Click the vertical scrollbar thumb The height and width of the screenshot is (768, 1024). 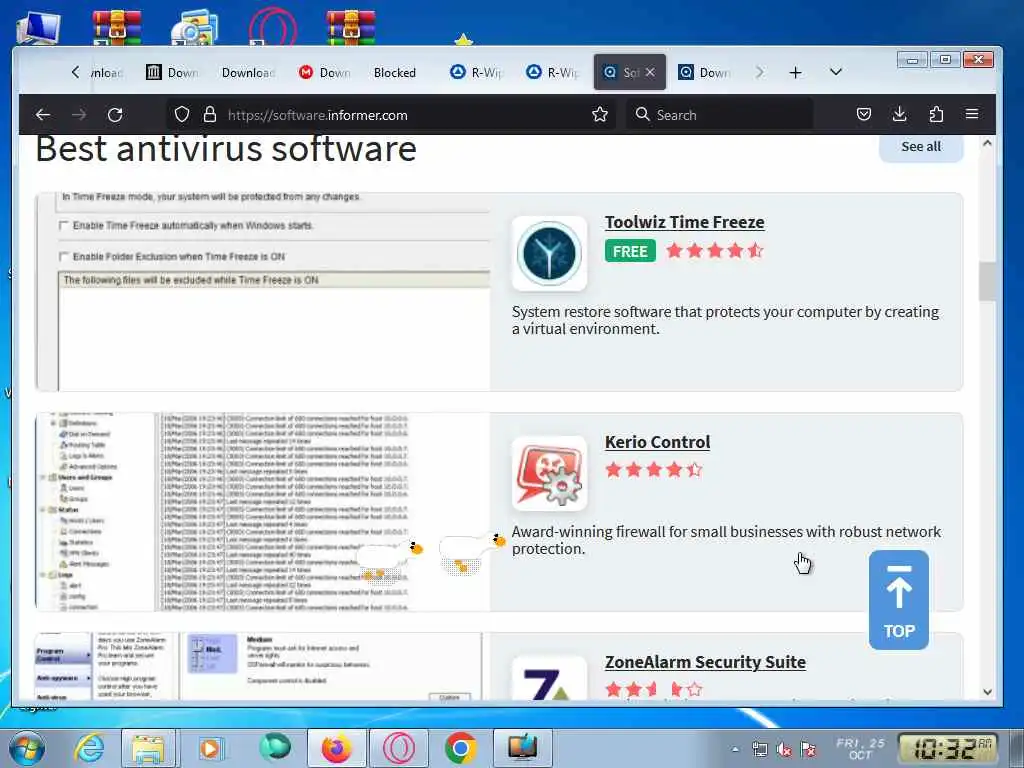987,281
